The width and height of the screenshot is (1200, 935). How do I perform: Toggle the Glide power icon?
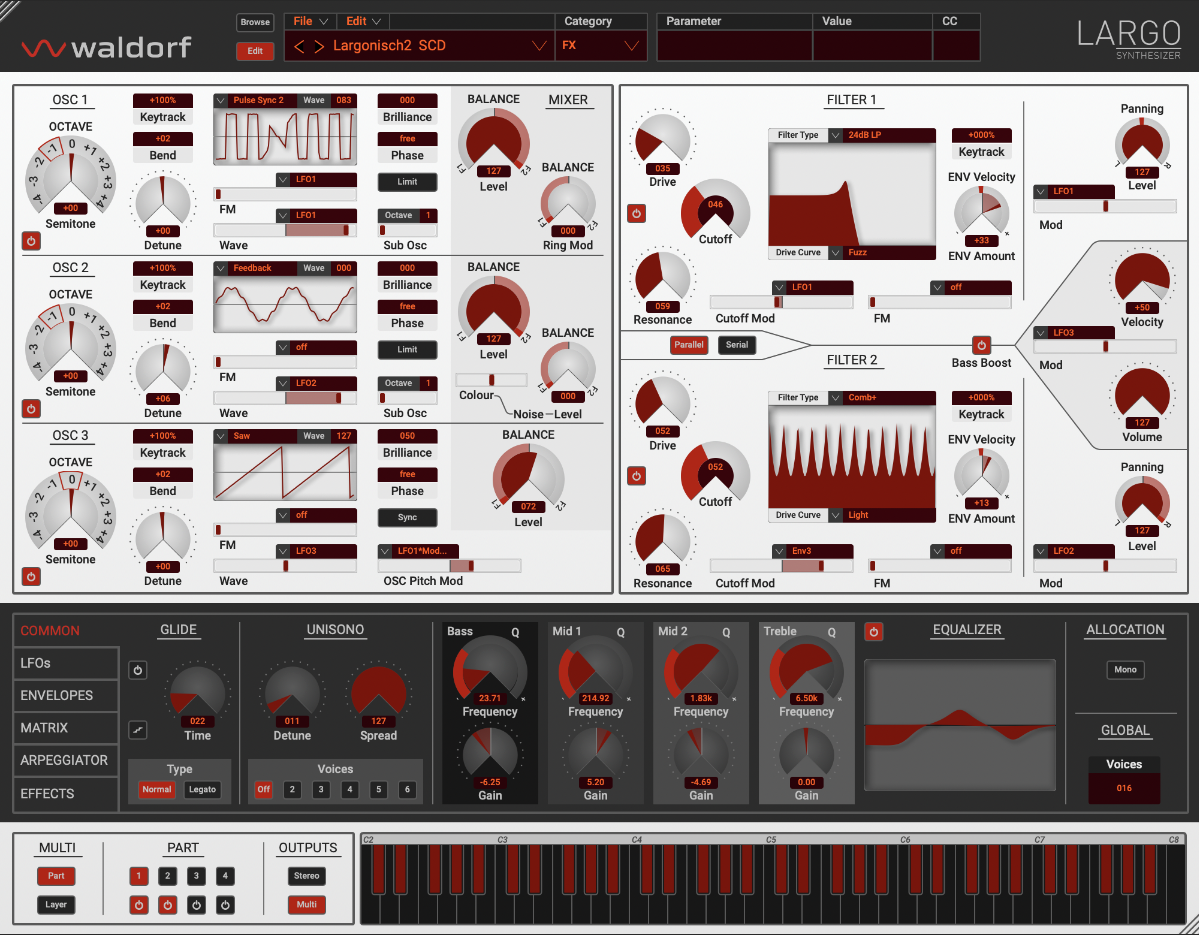click(x=138, y=670)
